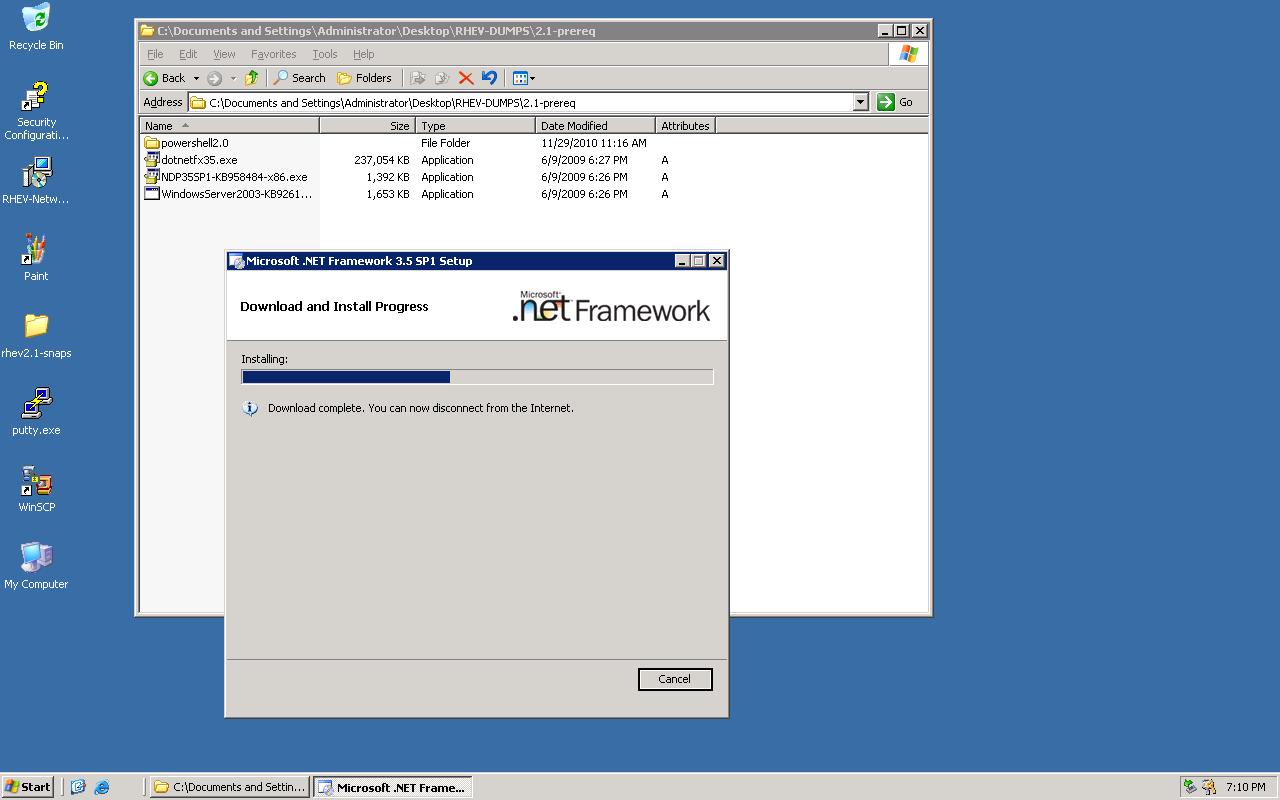Open the Favorites menu in Explorer
This screenshot has width=1280, height=800.
pyautogui.click(x=273, y=54)
